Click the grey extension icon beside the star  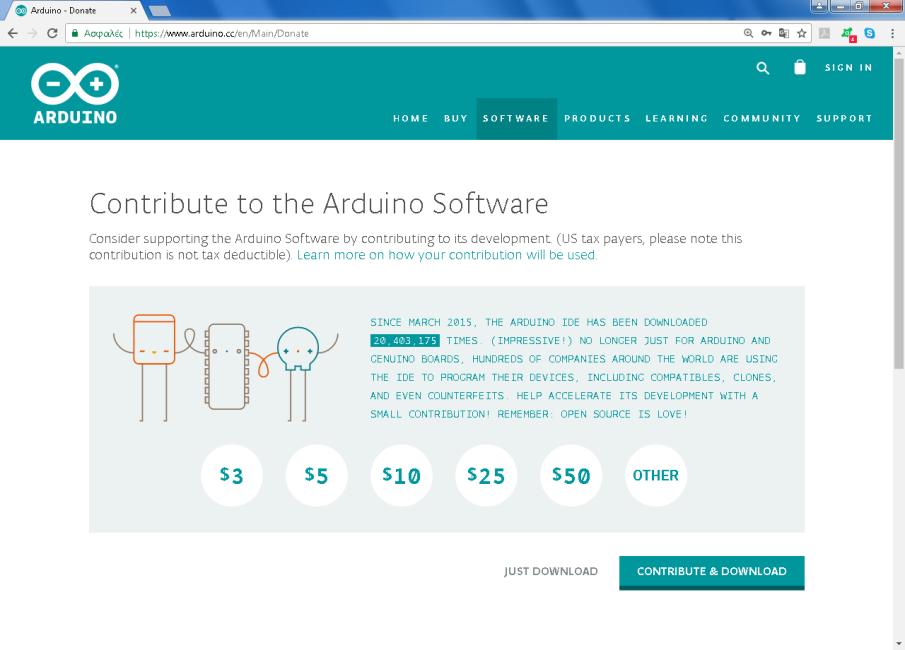825,33
